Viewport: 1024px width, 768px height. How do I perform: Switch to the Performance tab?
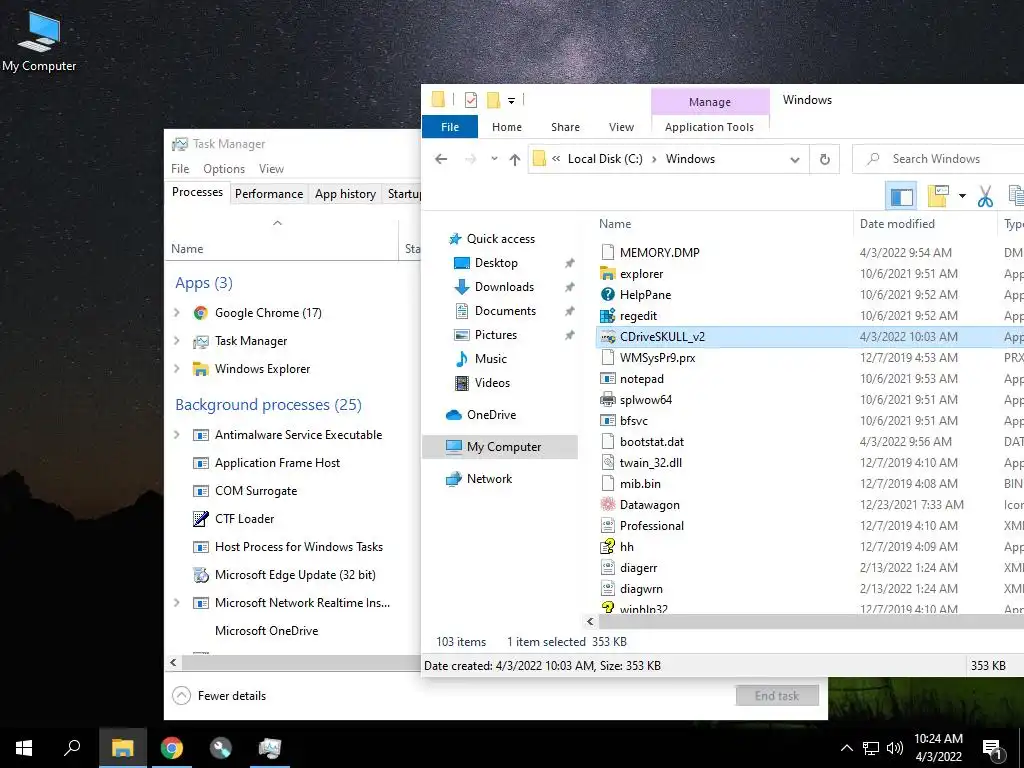point(269,194)
